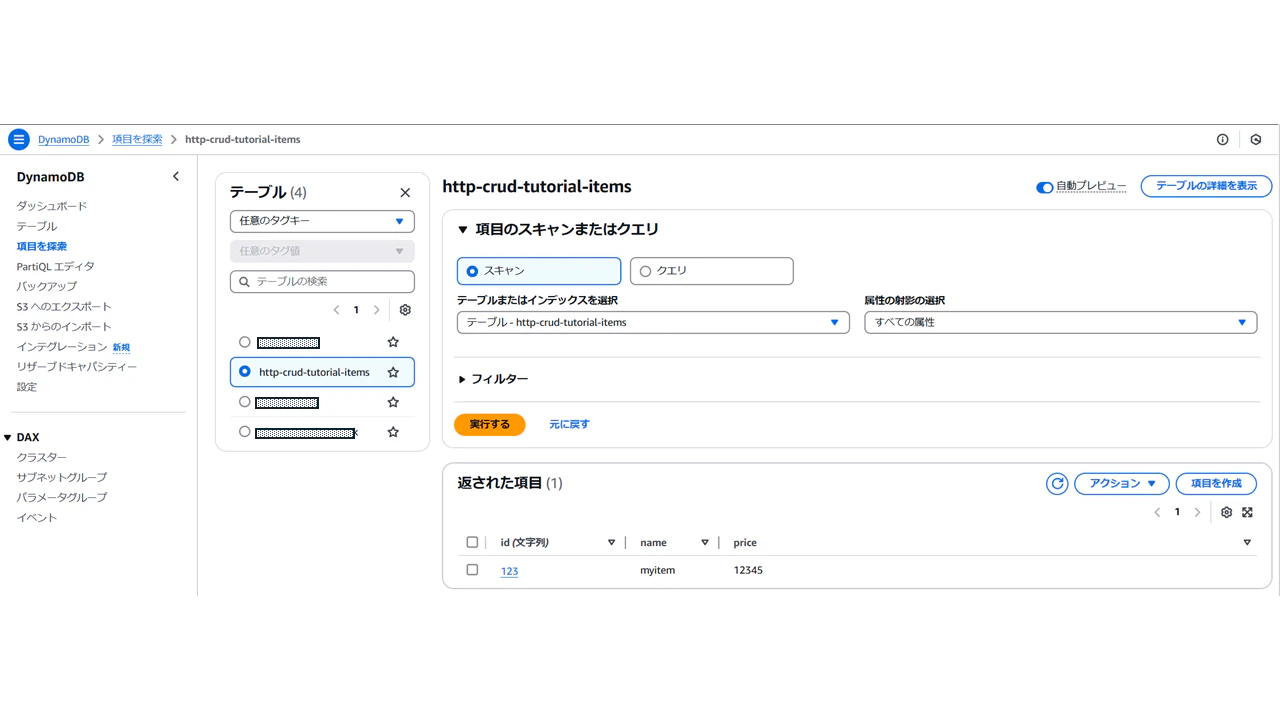
Task: Select the http-crud-tutorial-items table radio button
Action: pyautogui.click(x=245, y=372)
